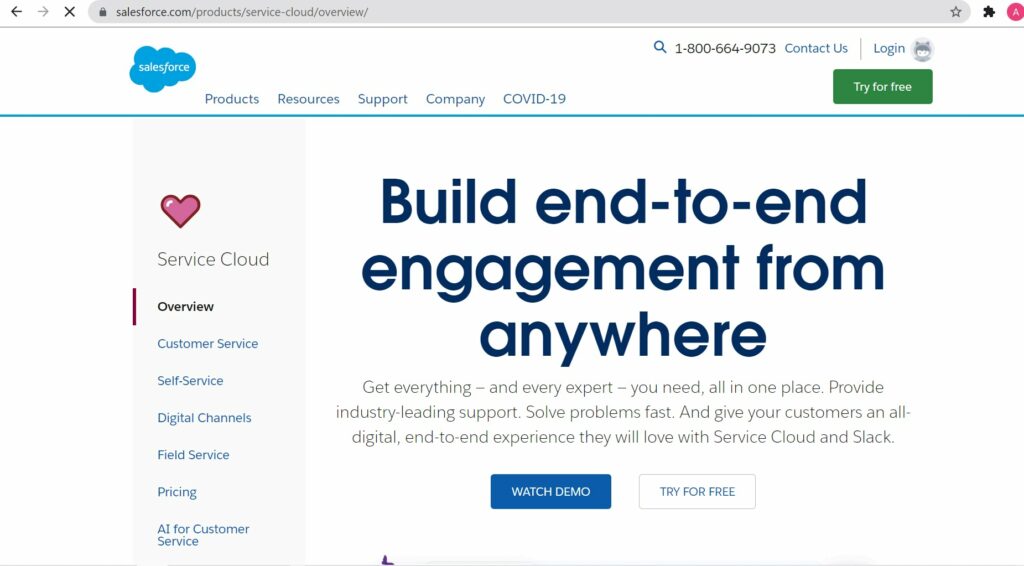1024x566 pixels.
Task: Click the Service Cloud sidebar heading
Action: tap(213, 259)
